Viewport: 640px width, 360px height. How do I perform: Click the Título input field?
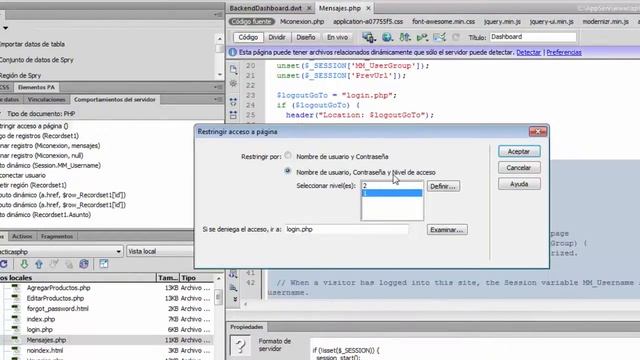pos(533,37)
